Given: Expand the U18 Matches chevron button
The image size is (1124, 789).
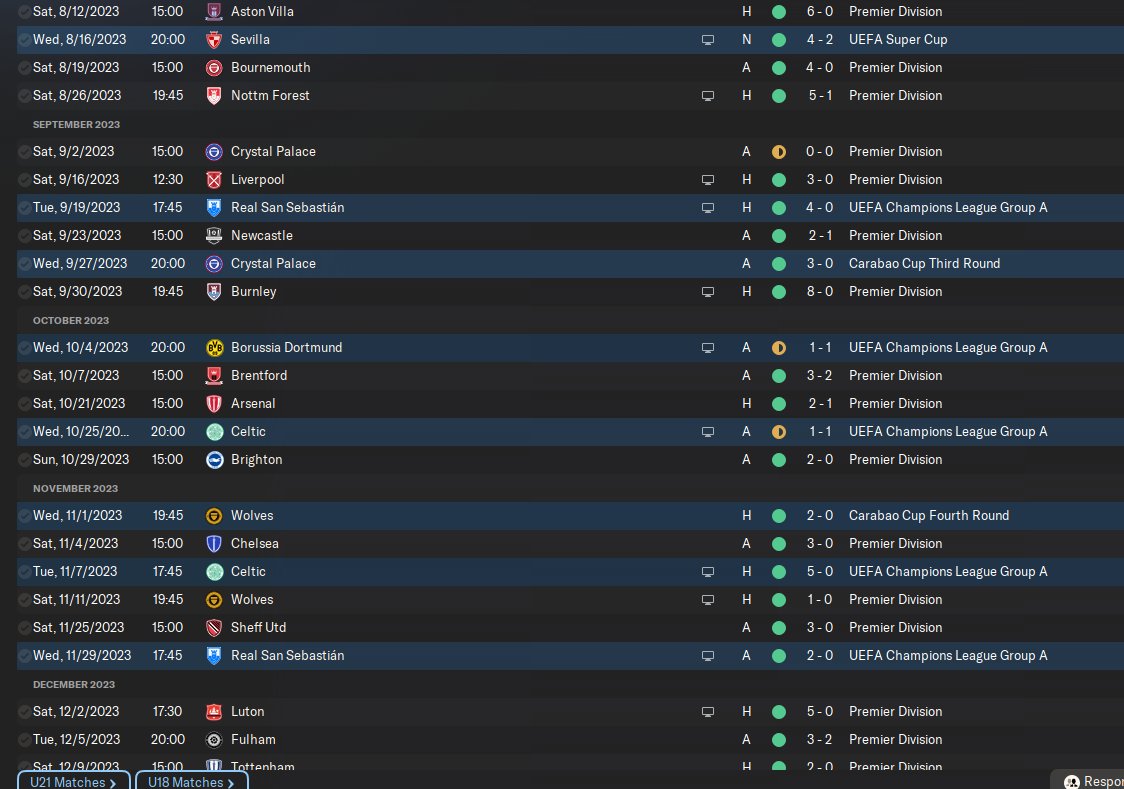Looking at the screenshot, I should 191,781.
